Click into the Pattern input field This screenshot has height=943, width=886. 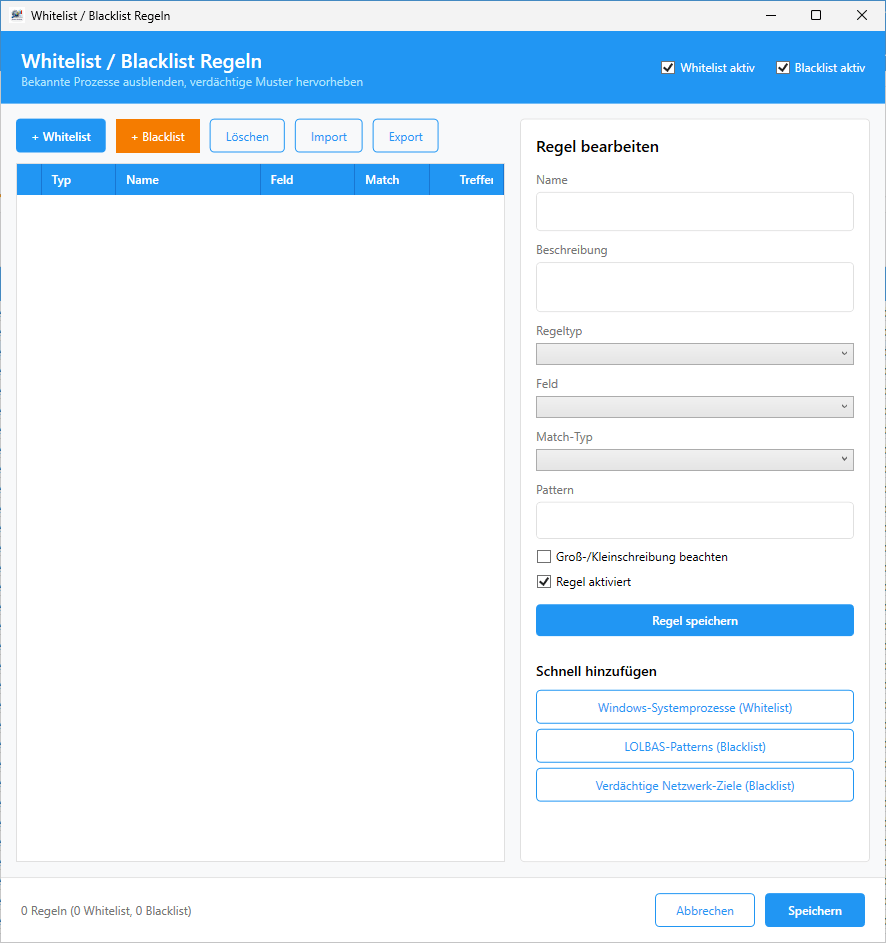click(x=694, y=520)
